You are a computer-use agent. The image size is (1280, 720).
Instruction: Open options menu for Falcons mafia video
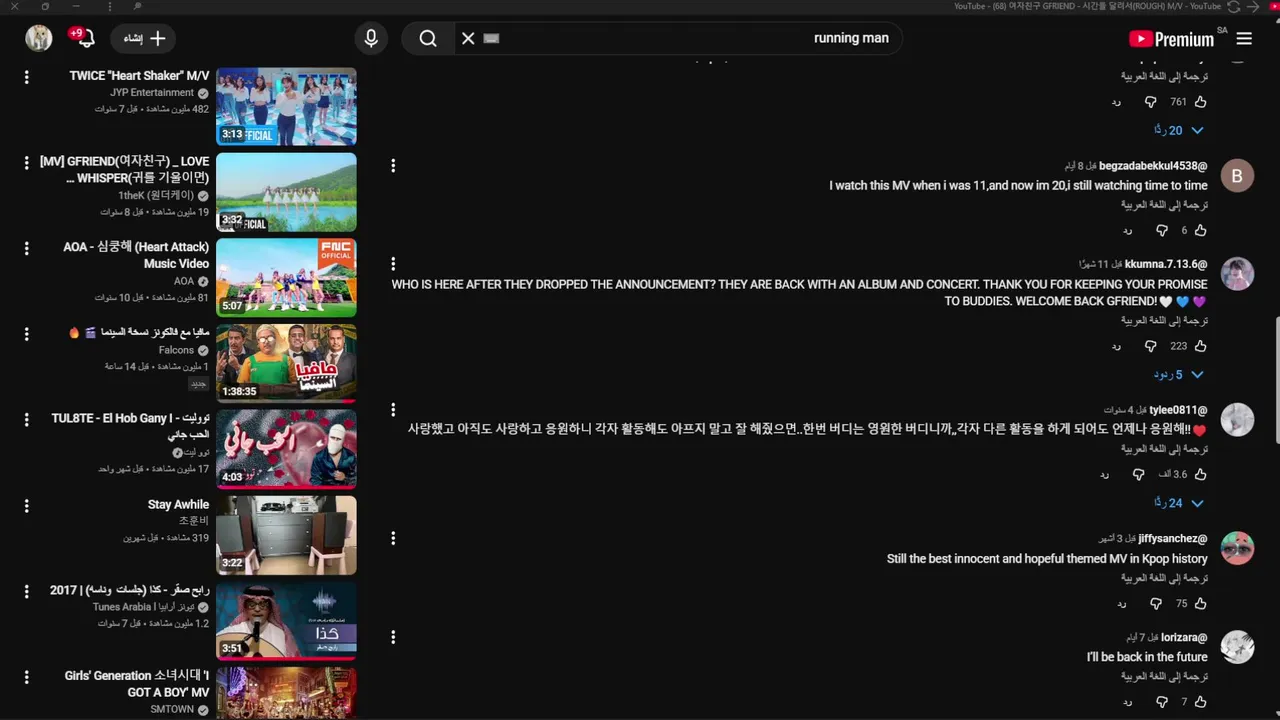pyautogui.click(x=26, y=334)
